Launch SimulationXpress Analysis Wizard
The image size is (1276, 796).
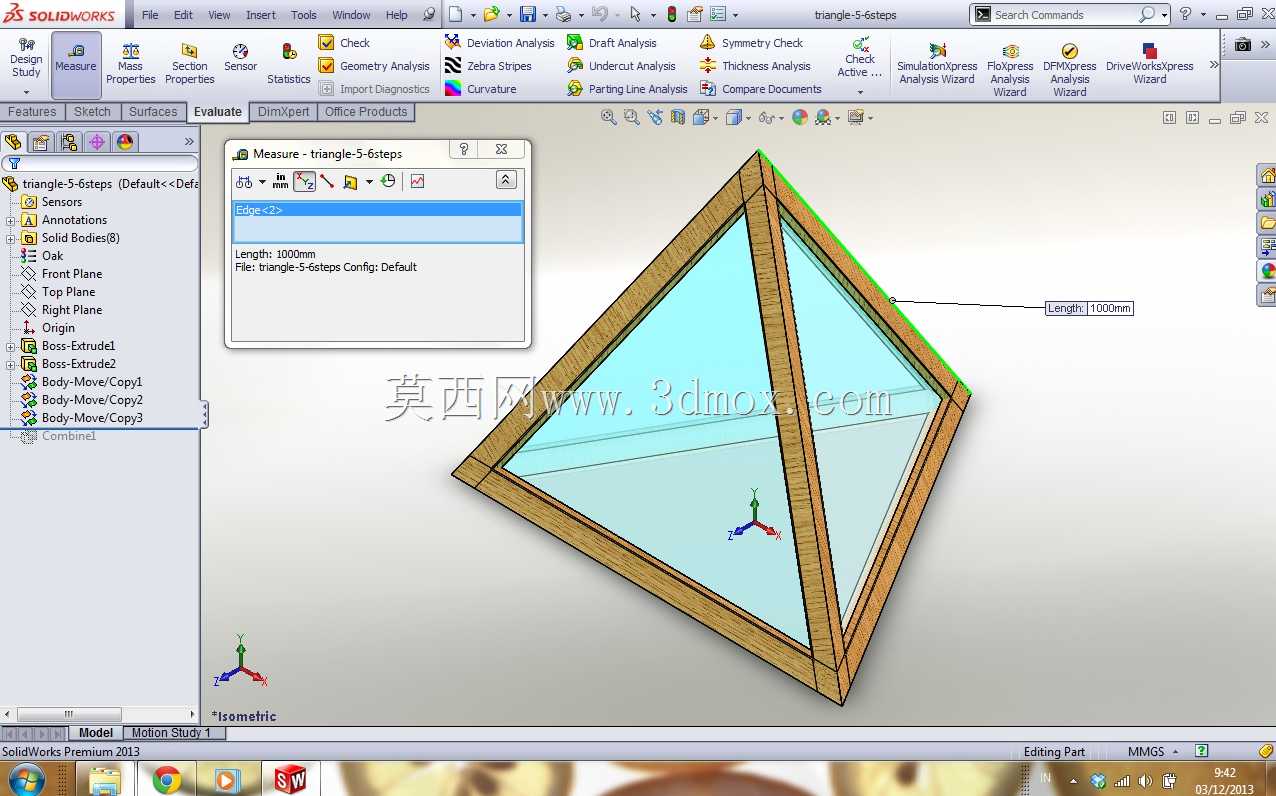coord(937,65)
